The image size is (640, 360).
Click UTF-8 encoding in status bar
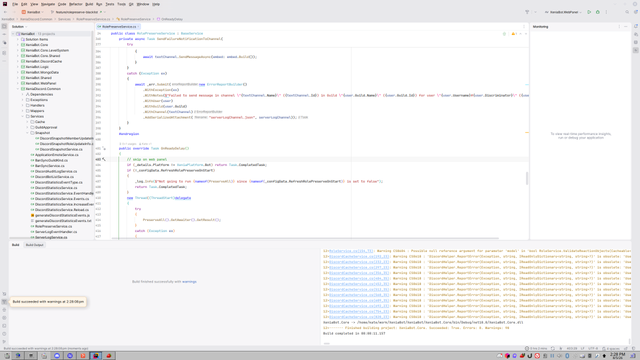593,349
